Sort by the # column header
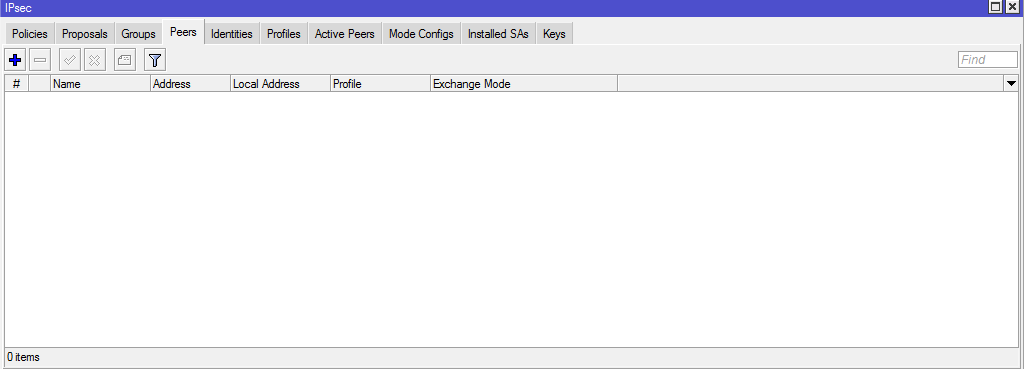Viewport: 1024px width, 369px height. (x=16, y=84)
